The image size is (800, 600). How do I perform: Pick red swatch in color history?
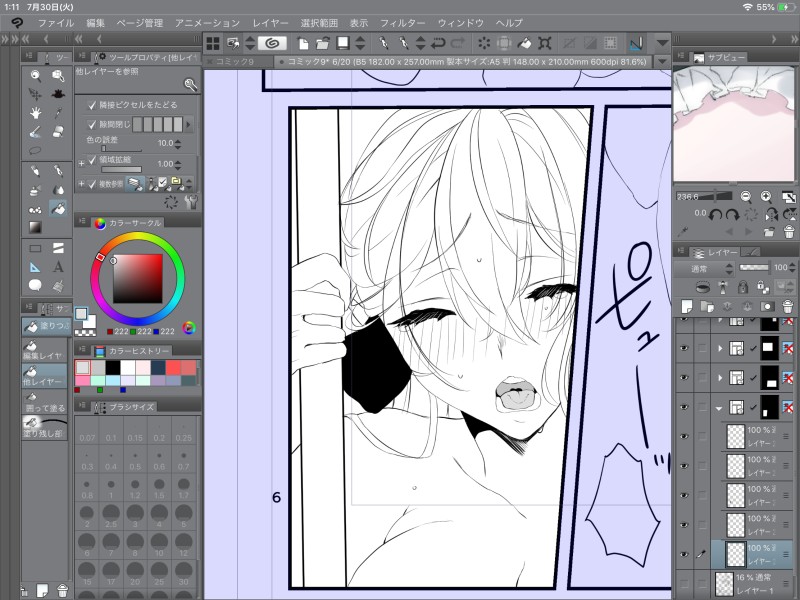(x=172, y=367)
